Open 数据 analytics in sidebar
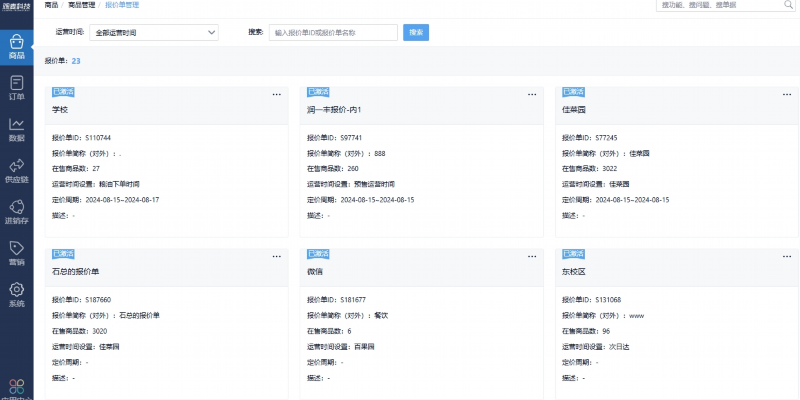 pyautogui.click(x=16, y=129)
